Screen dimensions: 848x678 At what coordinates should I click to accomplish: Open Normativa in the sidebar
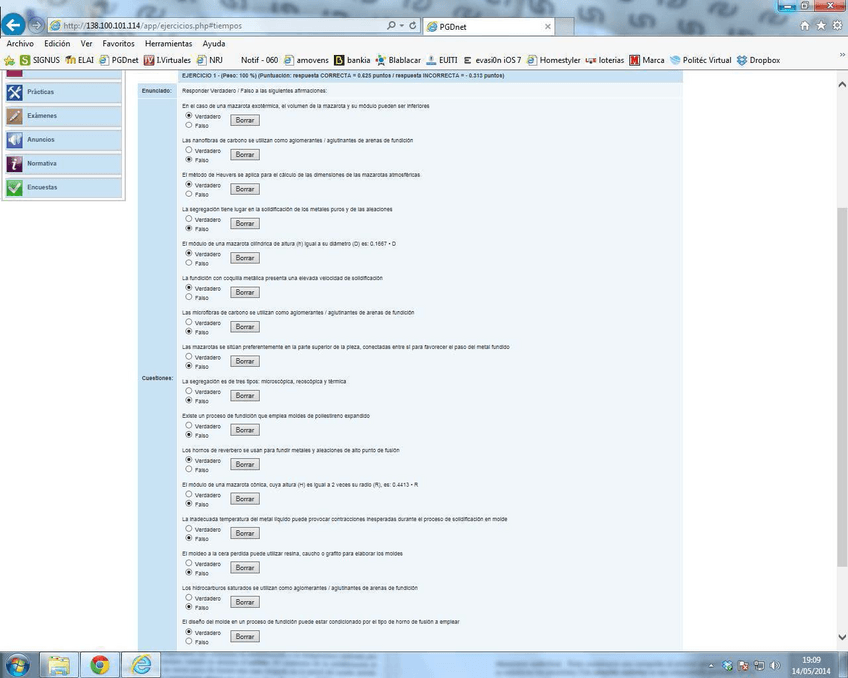(64, 163)
